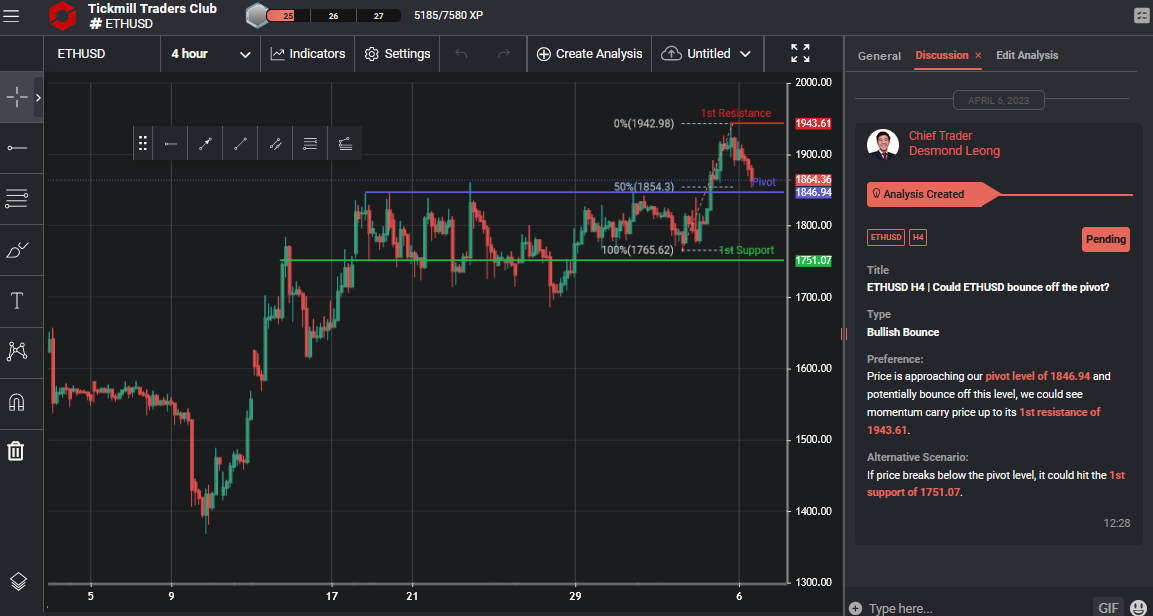This screenshot has width=1153, height=616.
Task: Select the horizontal ray line tool in sidebar
Action: [x=16, y=148]
